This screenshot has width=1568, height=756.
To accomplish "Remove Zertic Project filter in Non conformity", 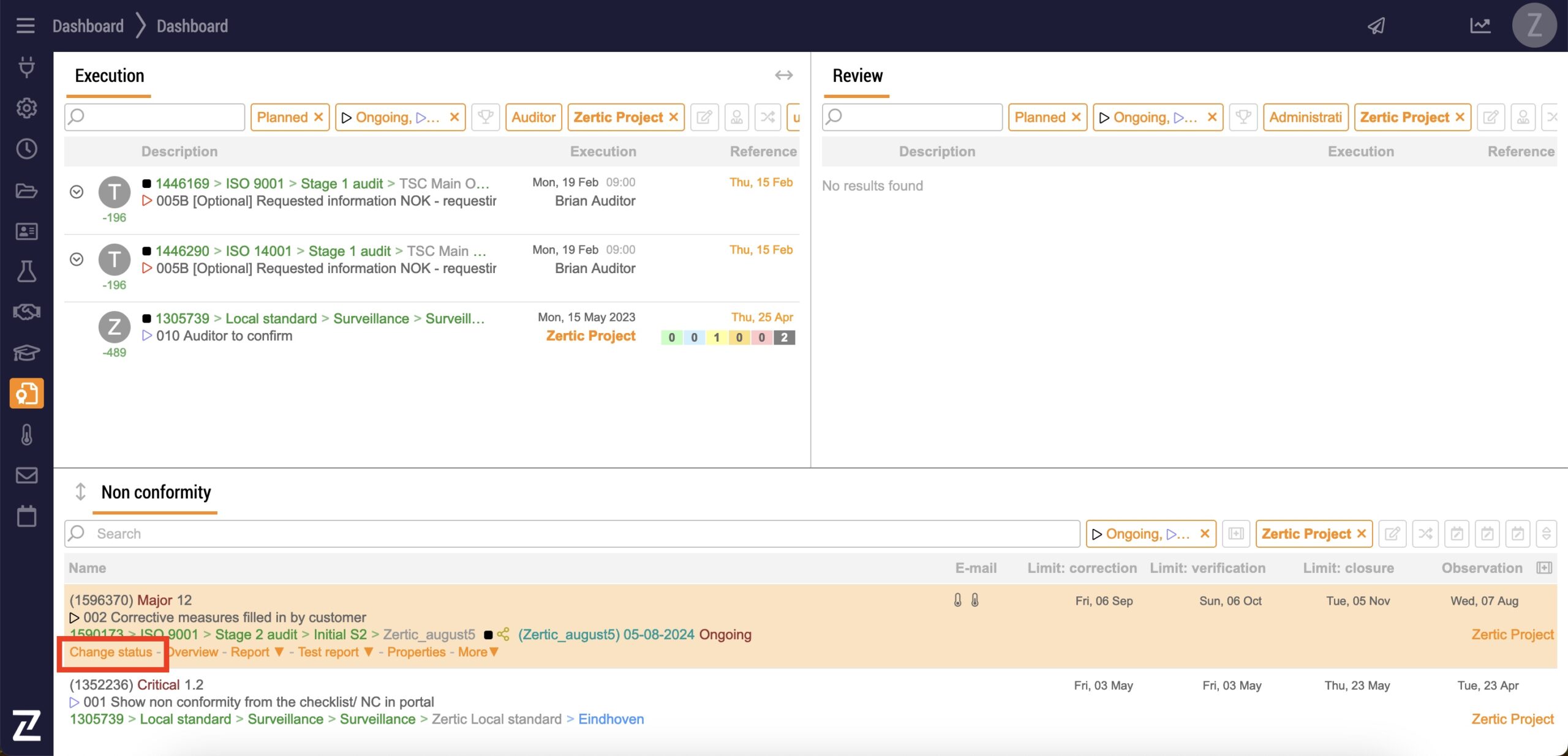I will tap(1362, 534).
